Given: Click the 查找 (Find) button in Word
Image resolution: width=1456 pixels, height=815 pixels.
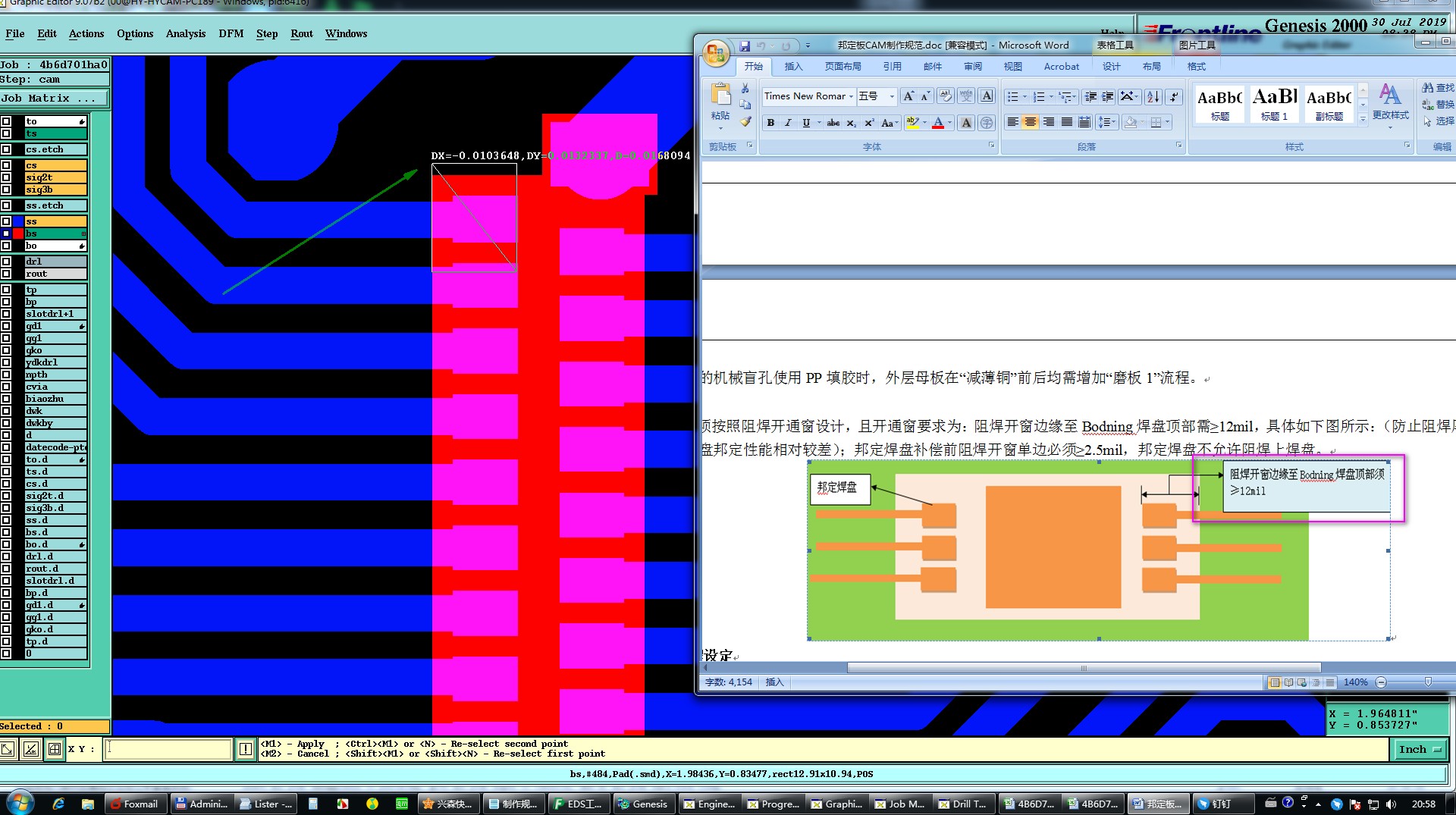Looking at the screenshot, I should click(x=1438, y=88).
